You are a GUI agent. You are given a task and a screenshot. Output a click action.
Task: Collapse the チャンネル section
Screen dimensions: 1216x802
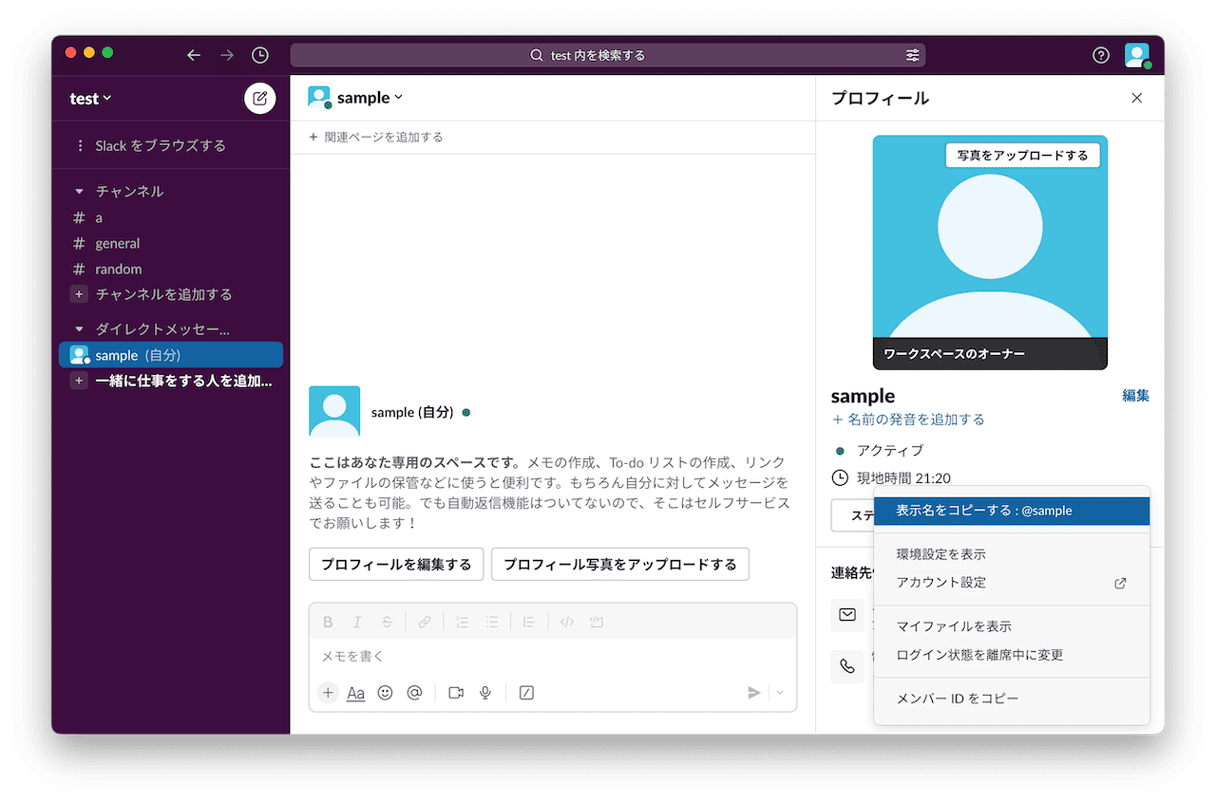(x=79, y=191)
